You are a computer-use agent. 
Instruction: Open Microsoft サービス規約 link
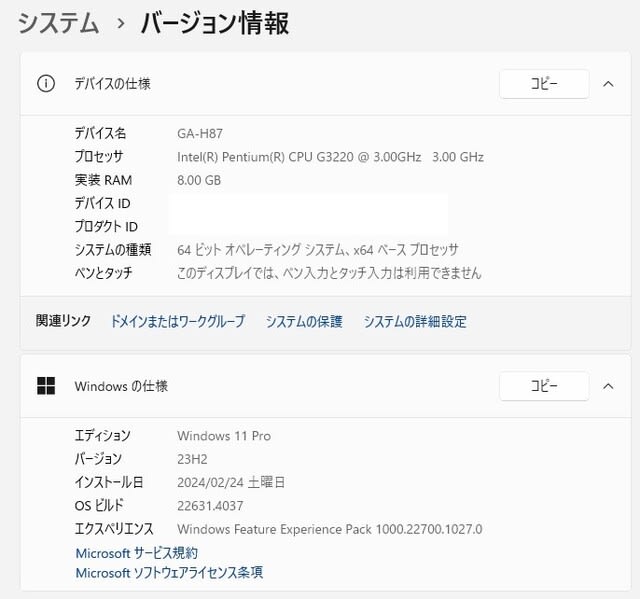click(x=137, y=553)
